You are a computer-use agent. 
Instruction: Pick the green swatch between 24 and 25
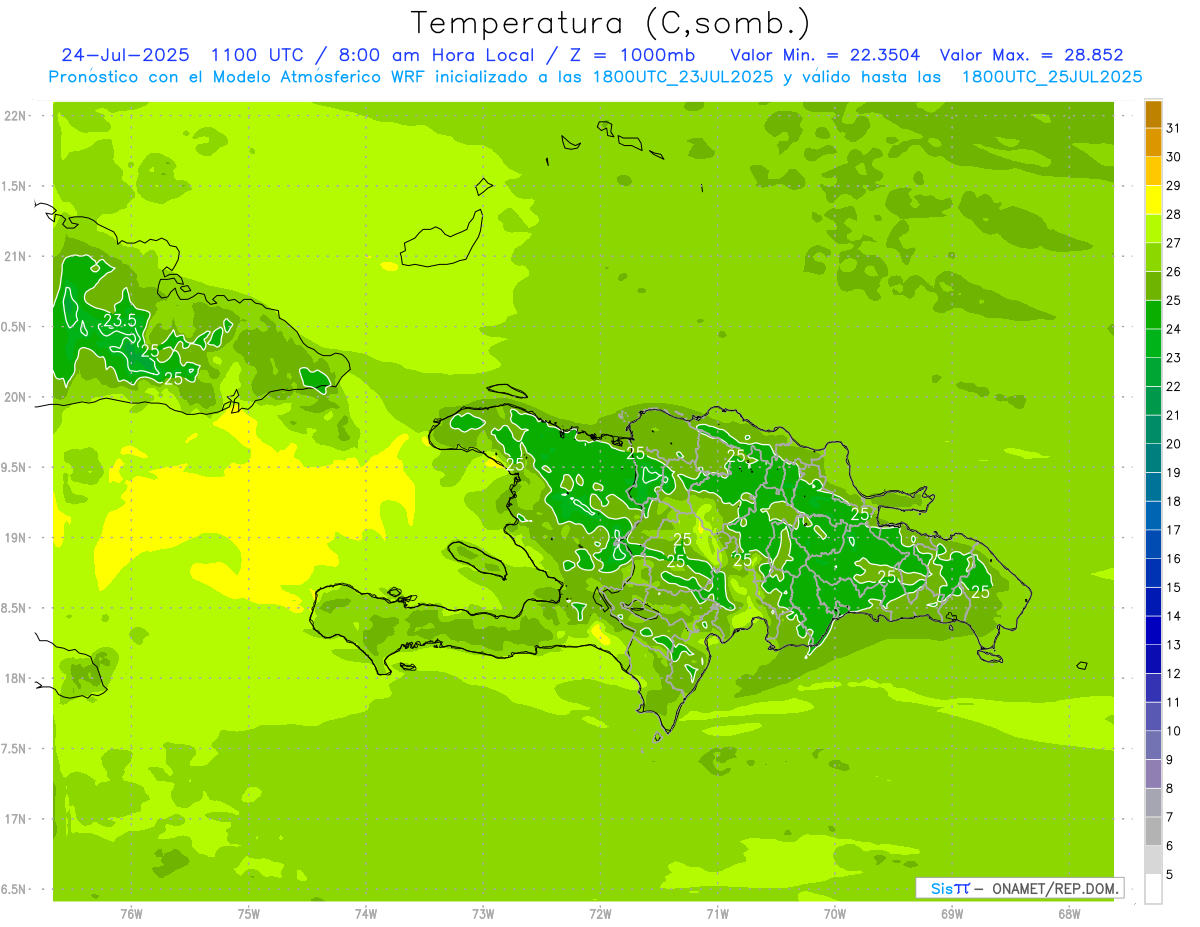pyautogui.click(x=1153, y=314)
